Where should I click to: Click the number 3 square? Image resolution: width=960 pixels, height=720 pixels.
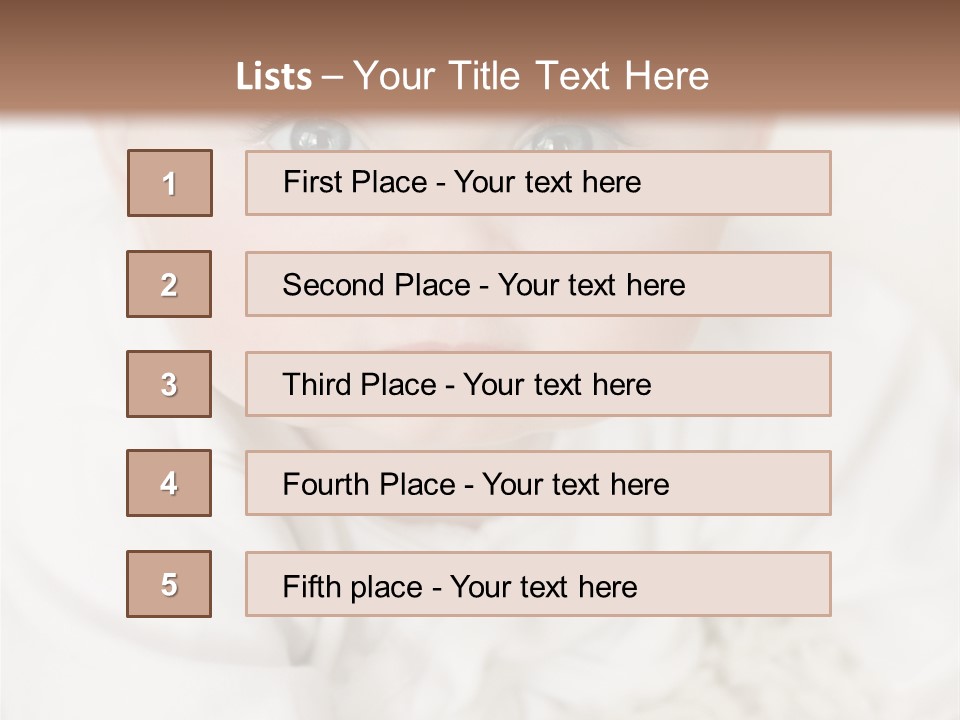[169, 384]
